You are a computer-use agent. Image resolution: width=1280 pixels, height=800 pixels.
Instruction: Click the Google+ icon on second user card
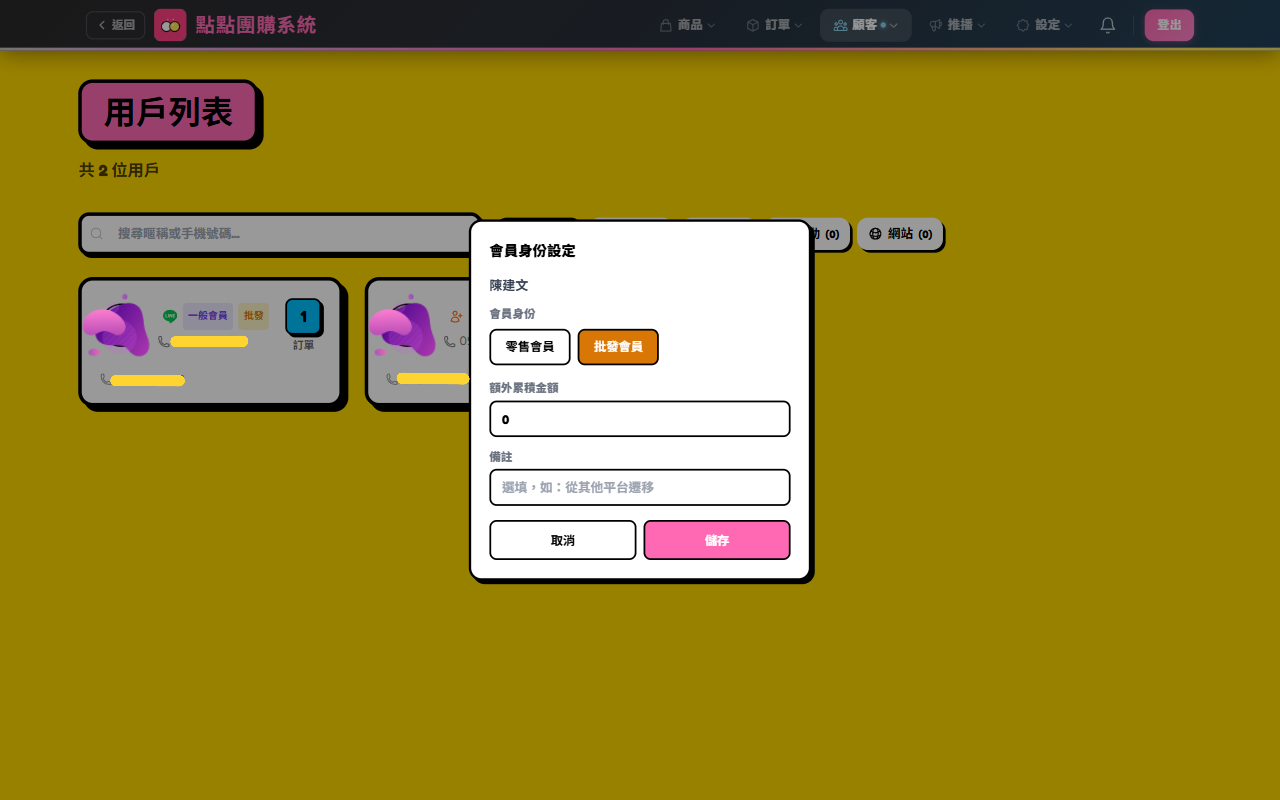point(456,316)
